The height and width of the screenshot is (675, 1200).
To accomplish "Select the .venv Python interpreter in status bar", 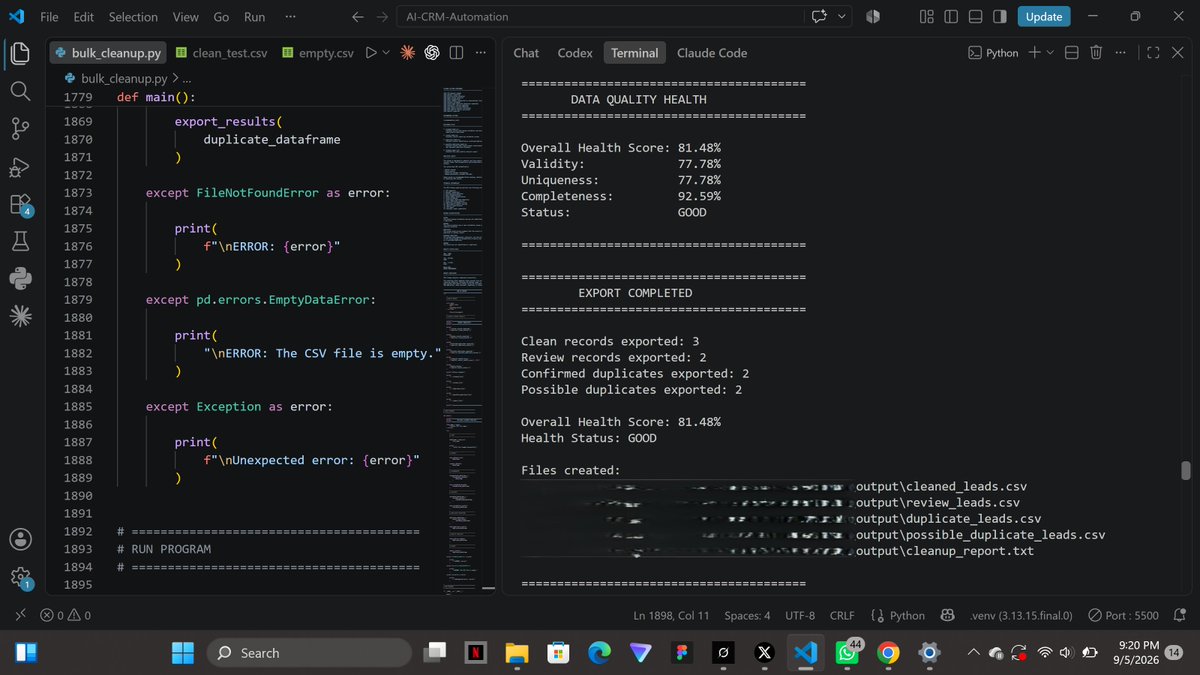I will 1021,615.
